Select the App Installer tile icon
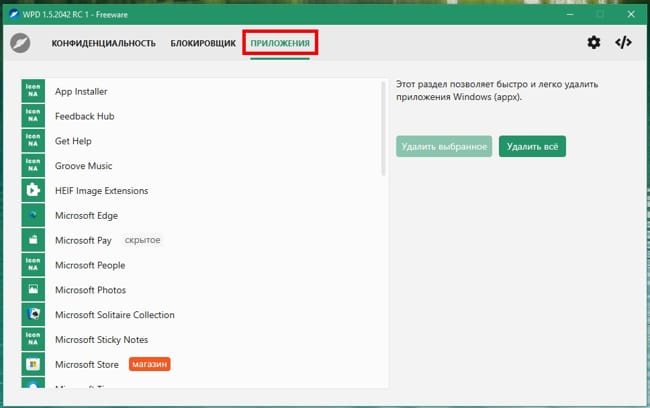 point(33,91)
